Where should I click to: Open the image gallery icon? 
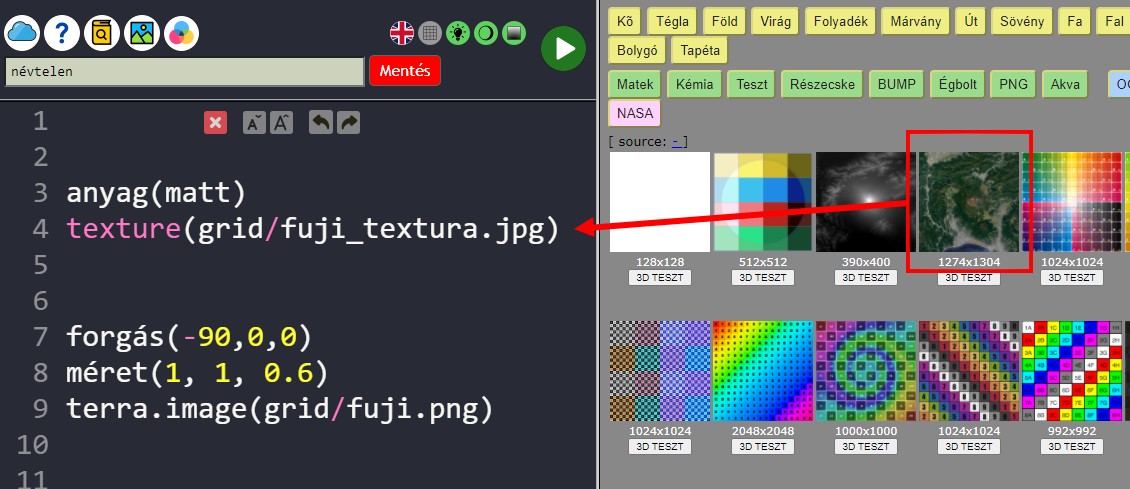pos(142,33)
